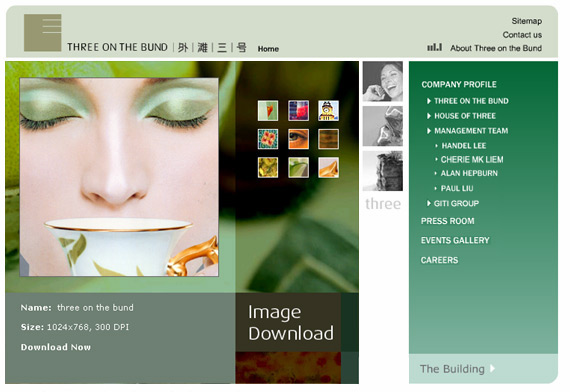The height and width of the screenshot is (392, 570).
Task: Click the large woman with teacup image
Action: 119,177
